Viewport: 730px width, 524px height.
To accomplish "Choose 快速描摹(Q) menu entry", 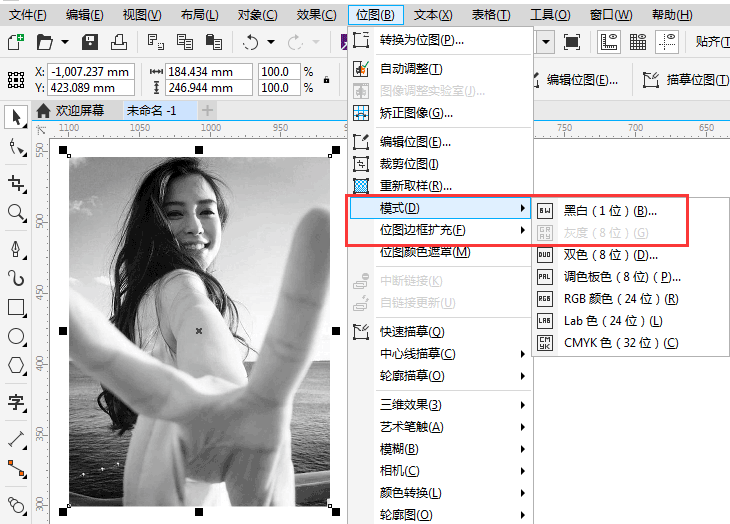I will 440,332.
